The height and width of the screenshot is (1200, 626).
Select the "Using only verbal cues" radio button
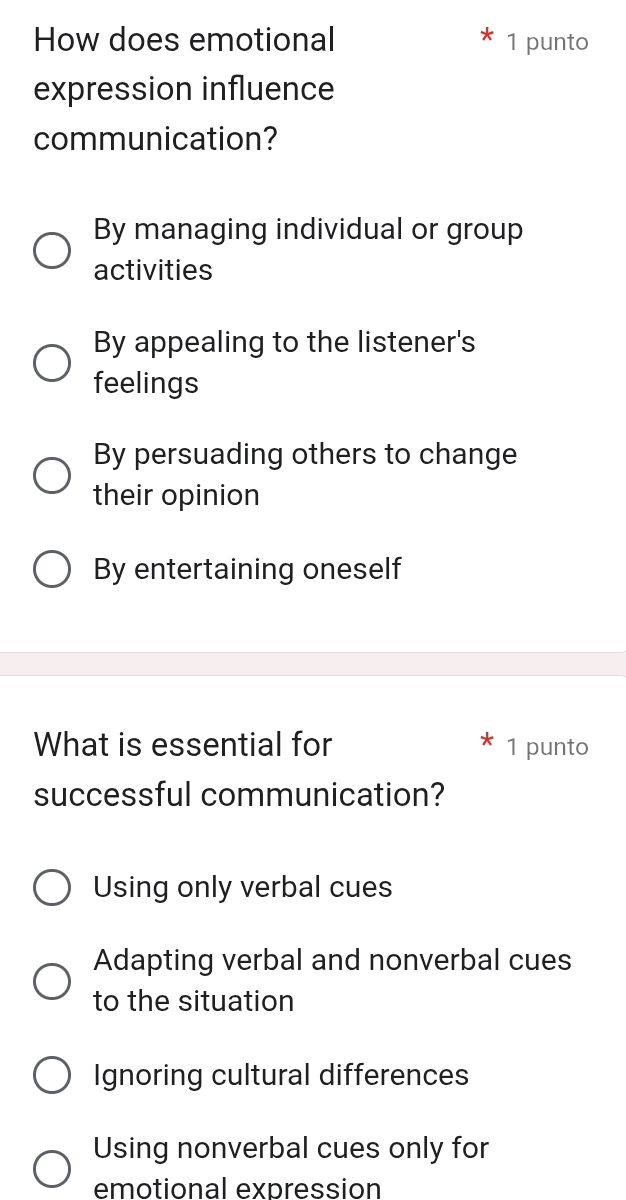coord(52,888)
